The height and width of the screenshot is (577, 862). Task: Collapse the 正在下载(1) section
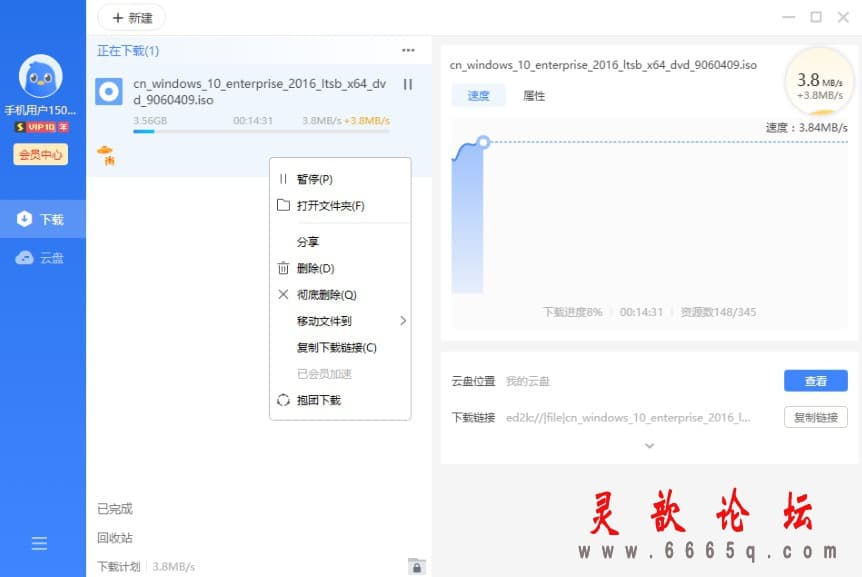pyautogui.click(x=128, y=51)
